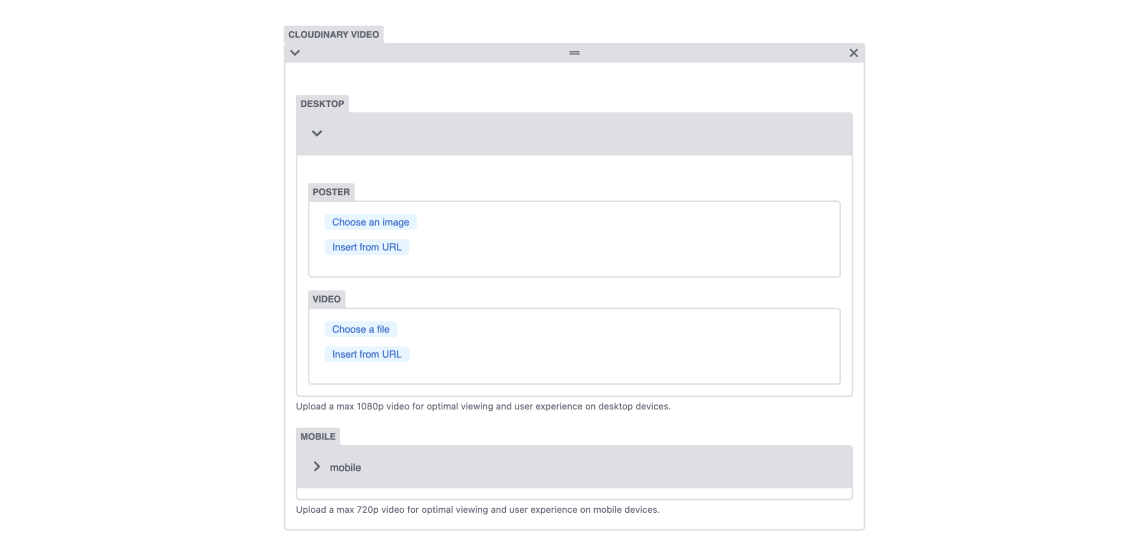The height and width of the screenshot is (557, 1148).
Task: Collapse the Cloudinary Video block chevron
Action: pos(295,53)
